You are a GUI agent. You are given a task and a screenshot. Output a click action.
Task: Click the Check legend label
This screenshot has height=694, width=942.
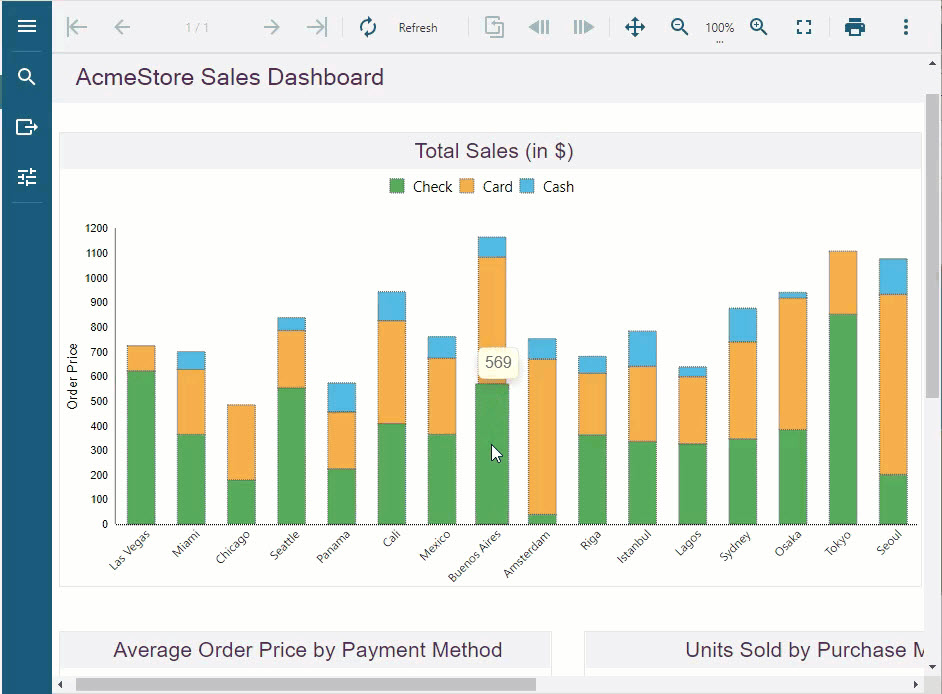click(433, 187)
